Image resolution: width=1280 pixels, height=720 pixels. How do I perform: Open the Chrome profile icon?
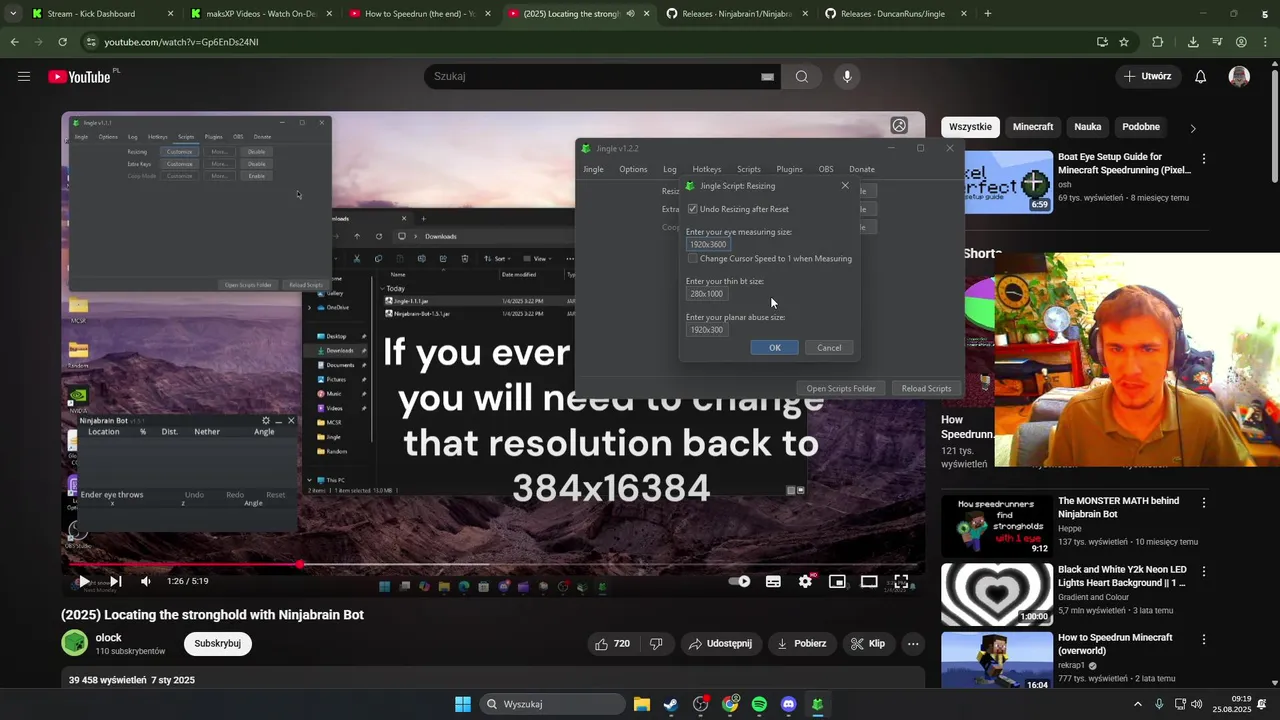click(x=1241, y=42)
